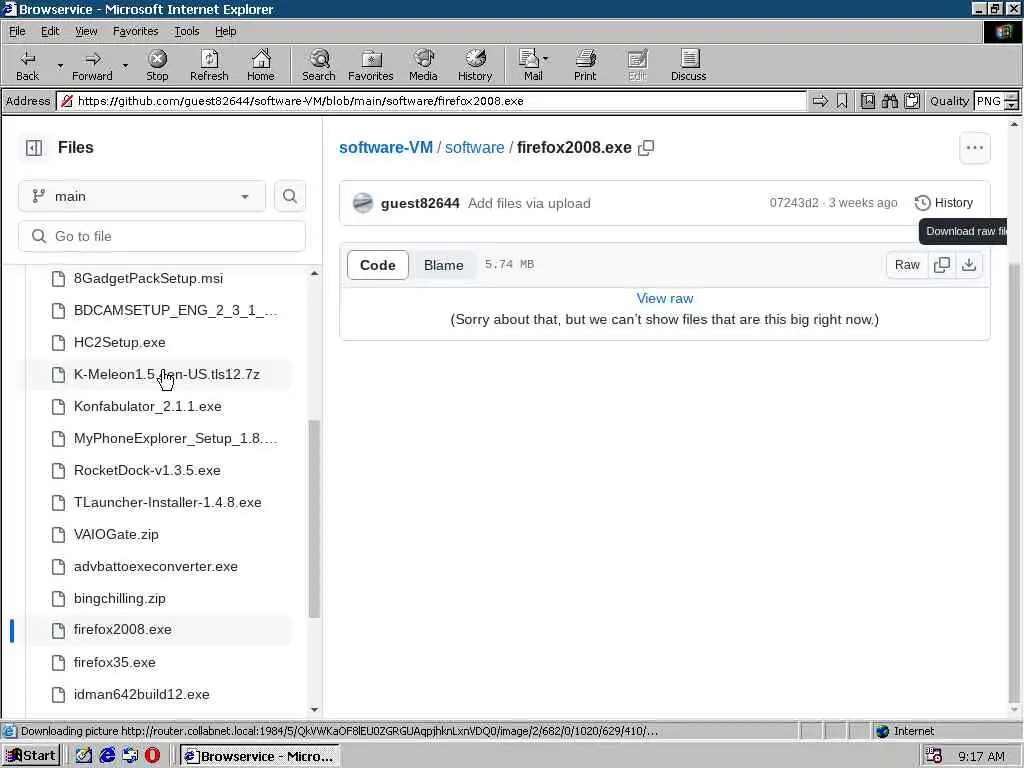This screenshot has width=1024, height=768.
Task: Open the Help menu
Action: (225, 31)
